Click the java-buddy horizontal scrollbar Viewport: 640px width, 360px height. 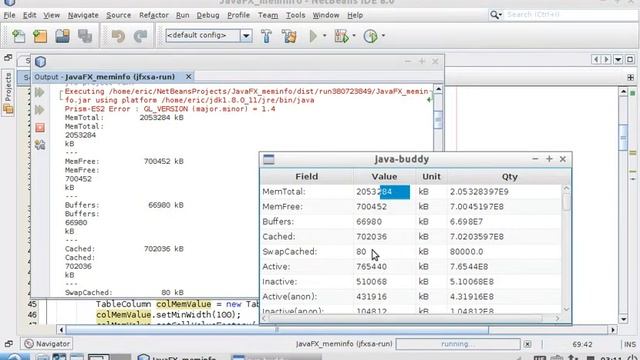tap(411, 318)
